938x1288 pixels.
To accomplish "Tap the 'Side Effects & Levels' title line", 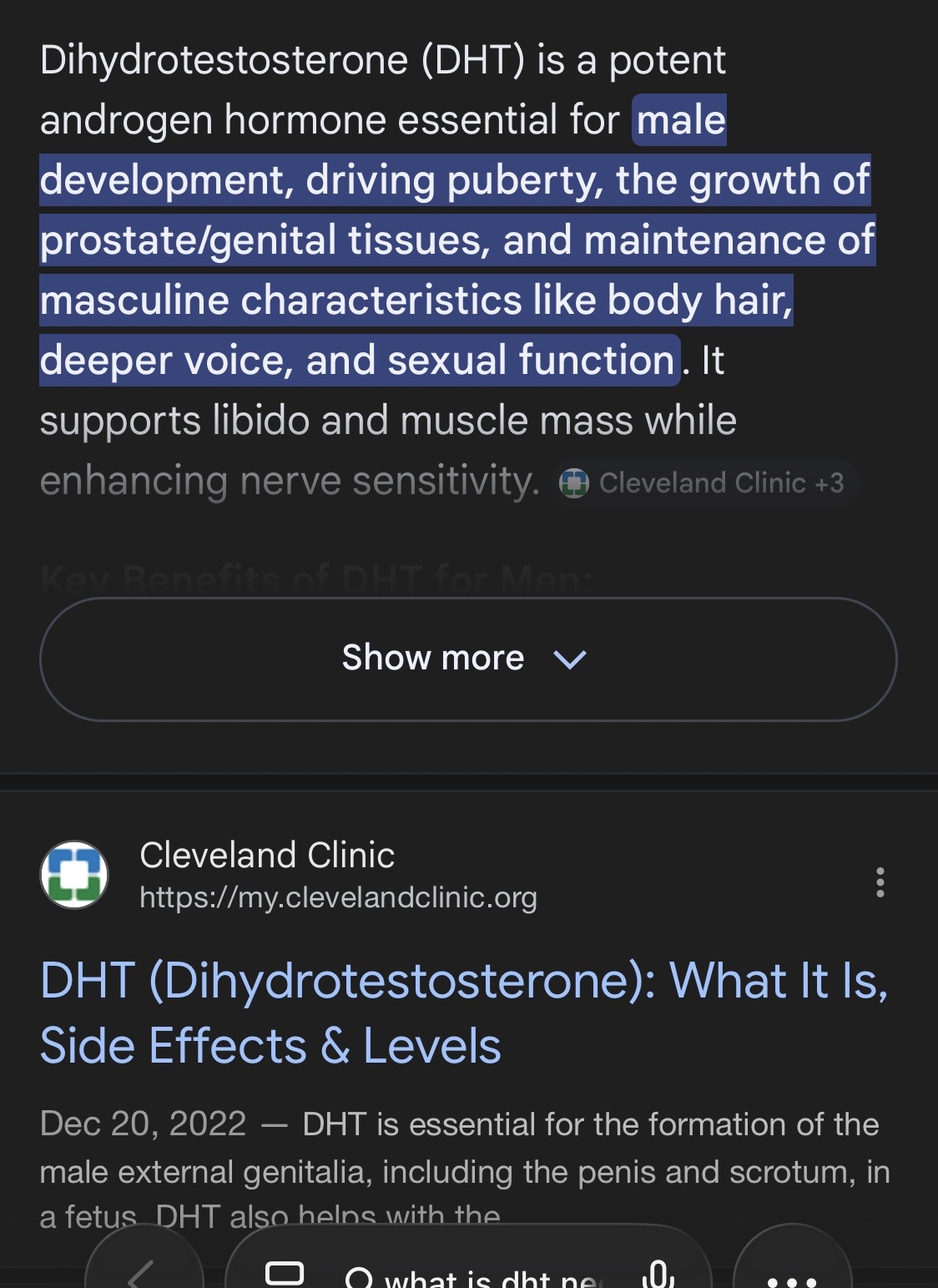I will (270, 1046).
